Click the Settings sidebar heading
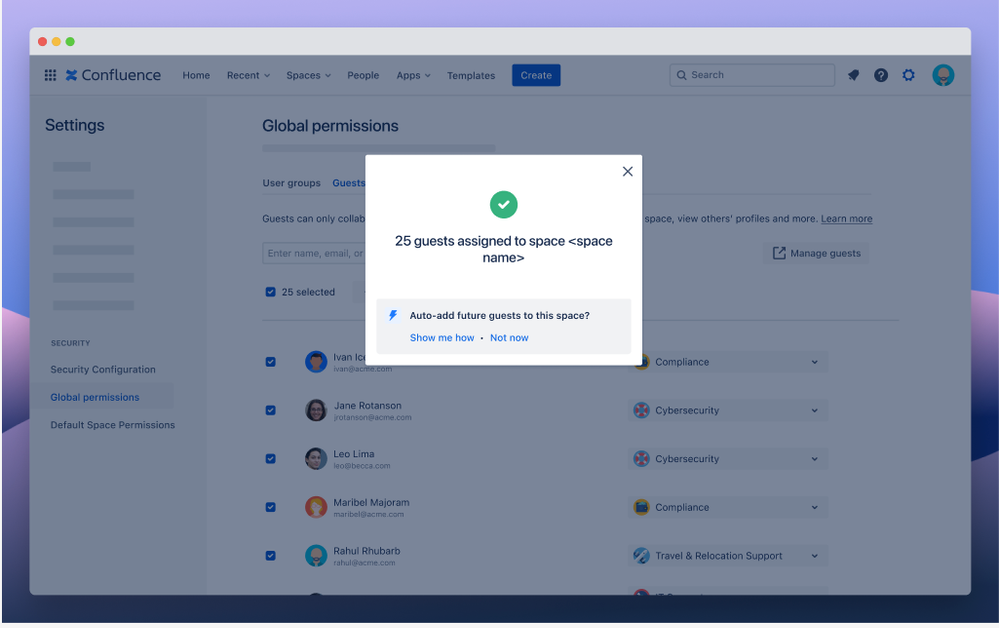 tap(75, 125)
